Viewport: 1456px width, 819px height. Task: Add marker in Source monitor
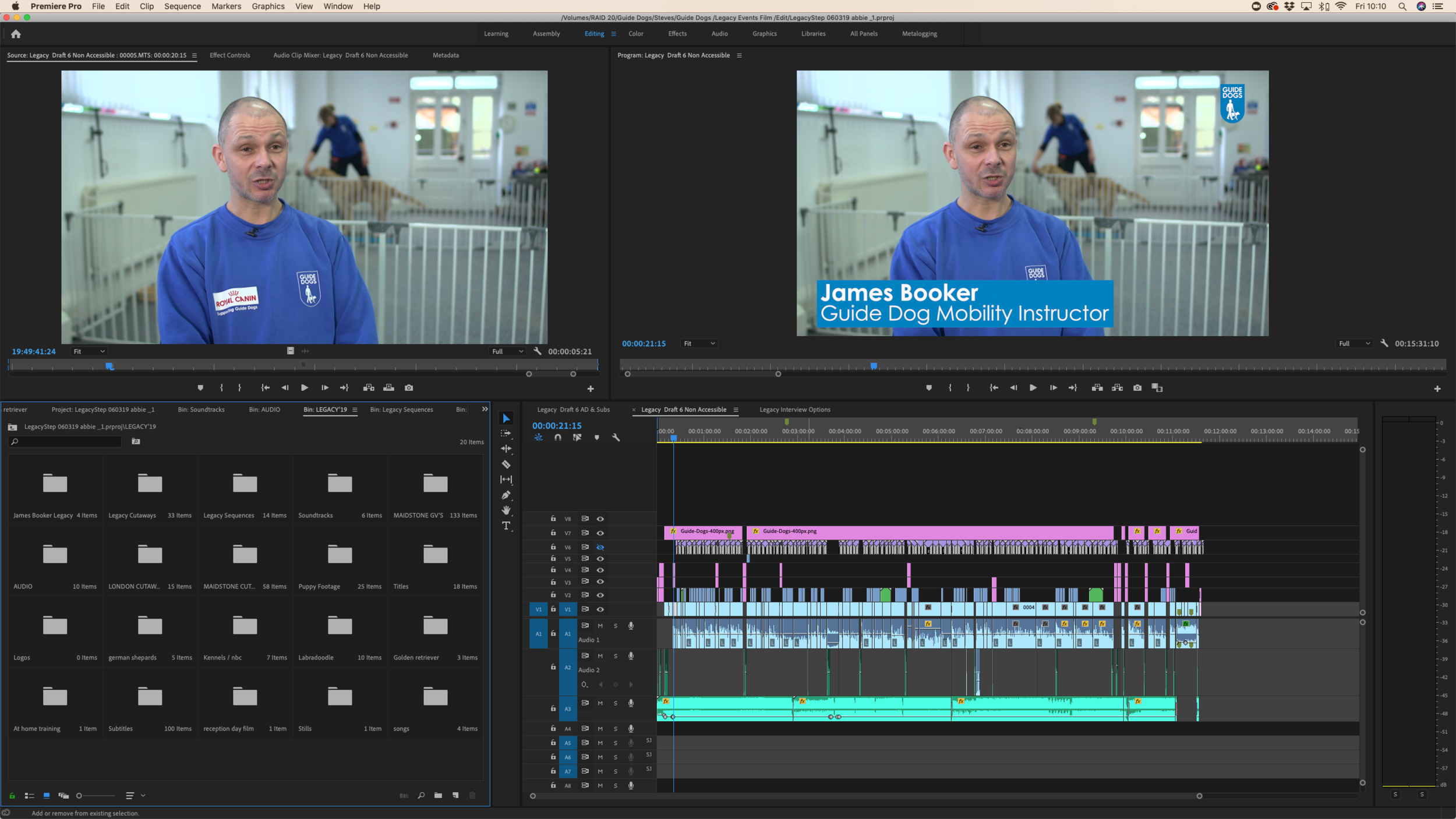click(200, 387)
